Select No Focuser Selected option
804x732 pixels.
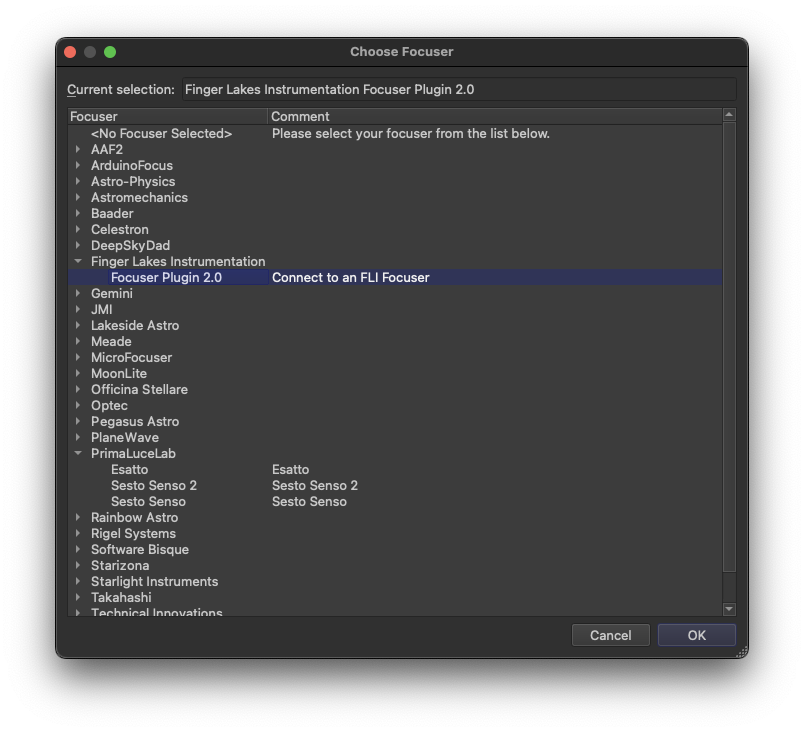click(161, 134)
